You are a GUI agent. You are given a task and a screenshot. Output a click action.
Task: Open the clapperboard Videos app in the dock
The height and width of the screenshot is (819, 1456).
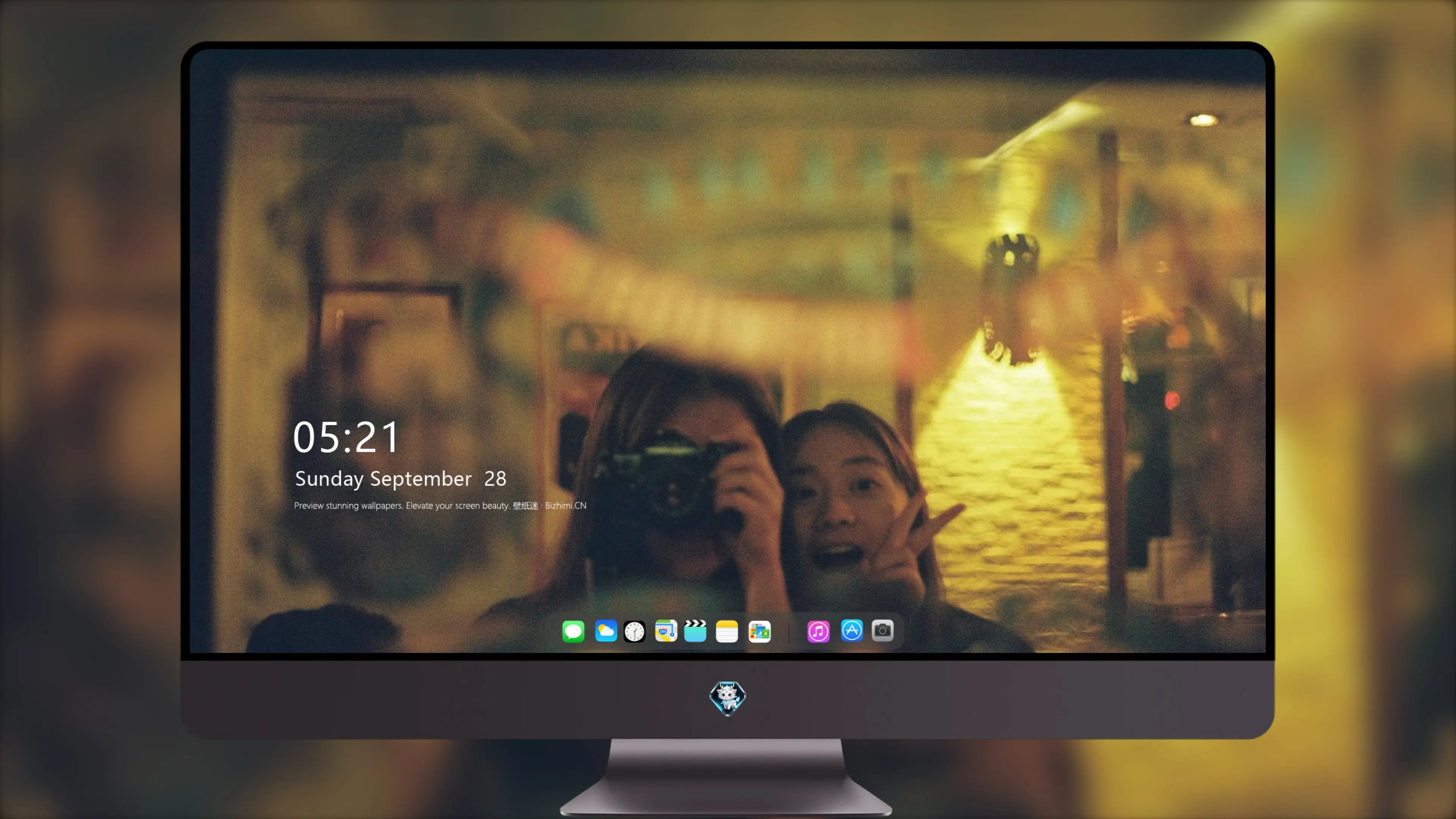pyautogui.click(x=695, y=631)
